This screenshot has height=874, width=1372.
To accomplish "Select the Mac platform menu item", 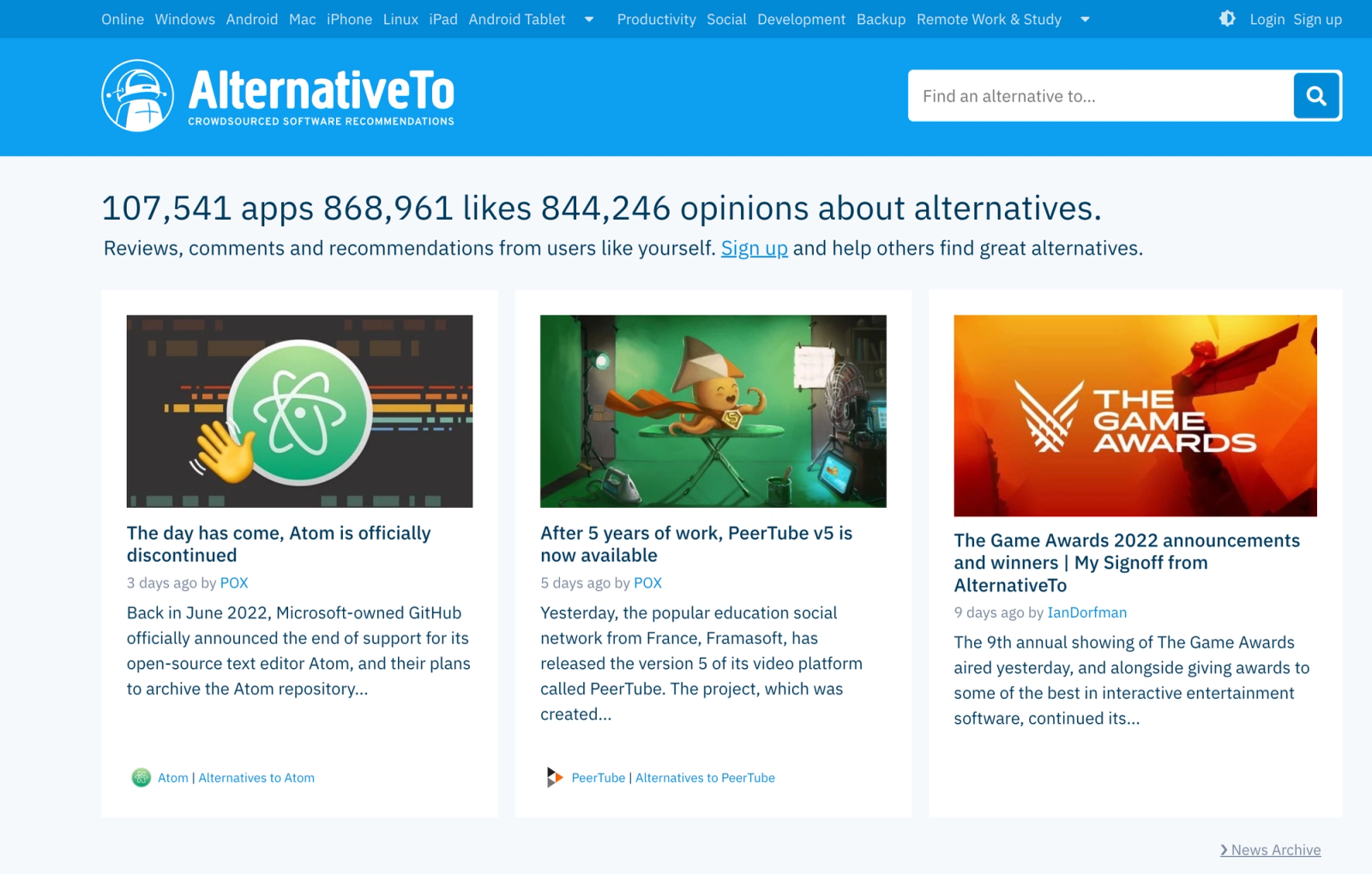I will [303, 19].
